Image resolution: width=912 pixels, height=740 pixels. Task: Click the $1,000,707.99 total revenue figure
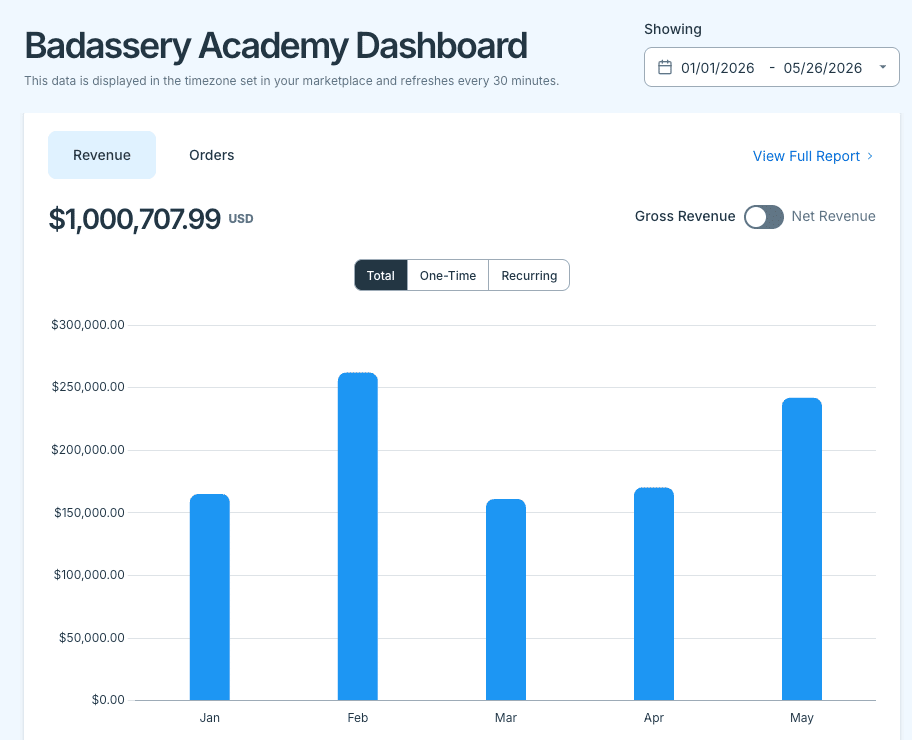[x=135, y=219]
